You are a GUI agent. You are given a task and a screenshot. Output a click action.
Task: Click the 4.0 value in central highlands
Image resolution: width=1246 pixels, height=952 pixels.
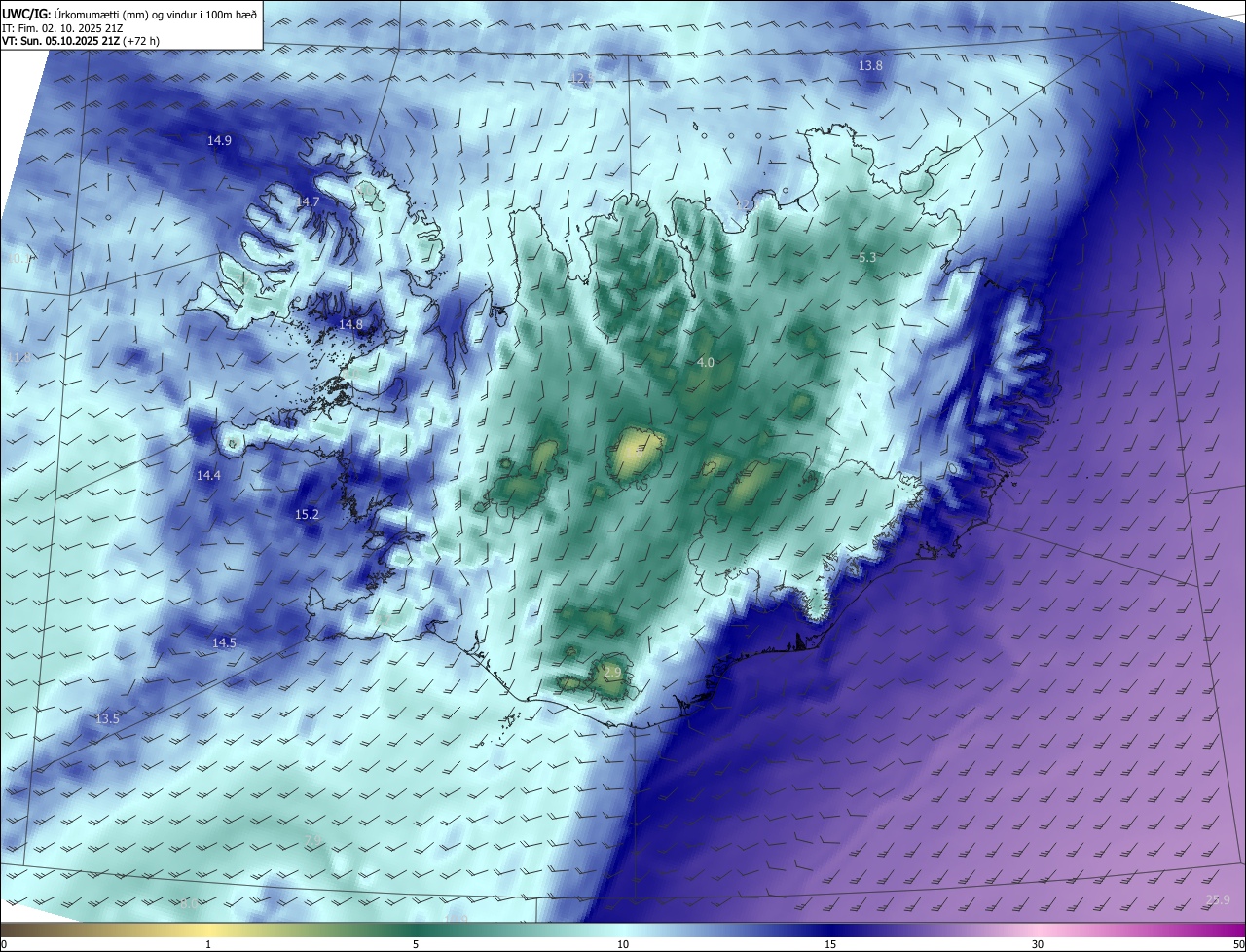pyautogui.click(x=706, y=362)
